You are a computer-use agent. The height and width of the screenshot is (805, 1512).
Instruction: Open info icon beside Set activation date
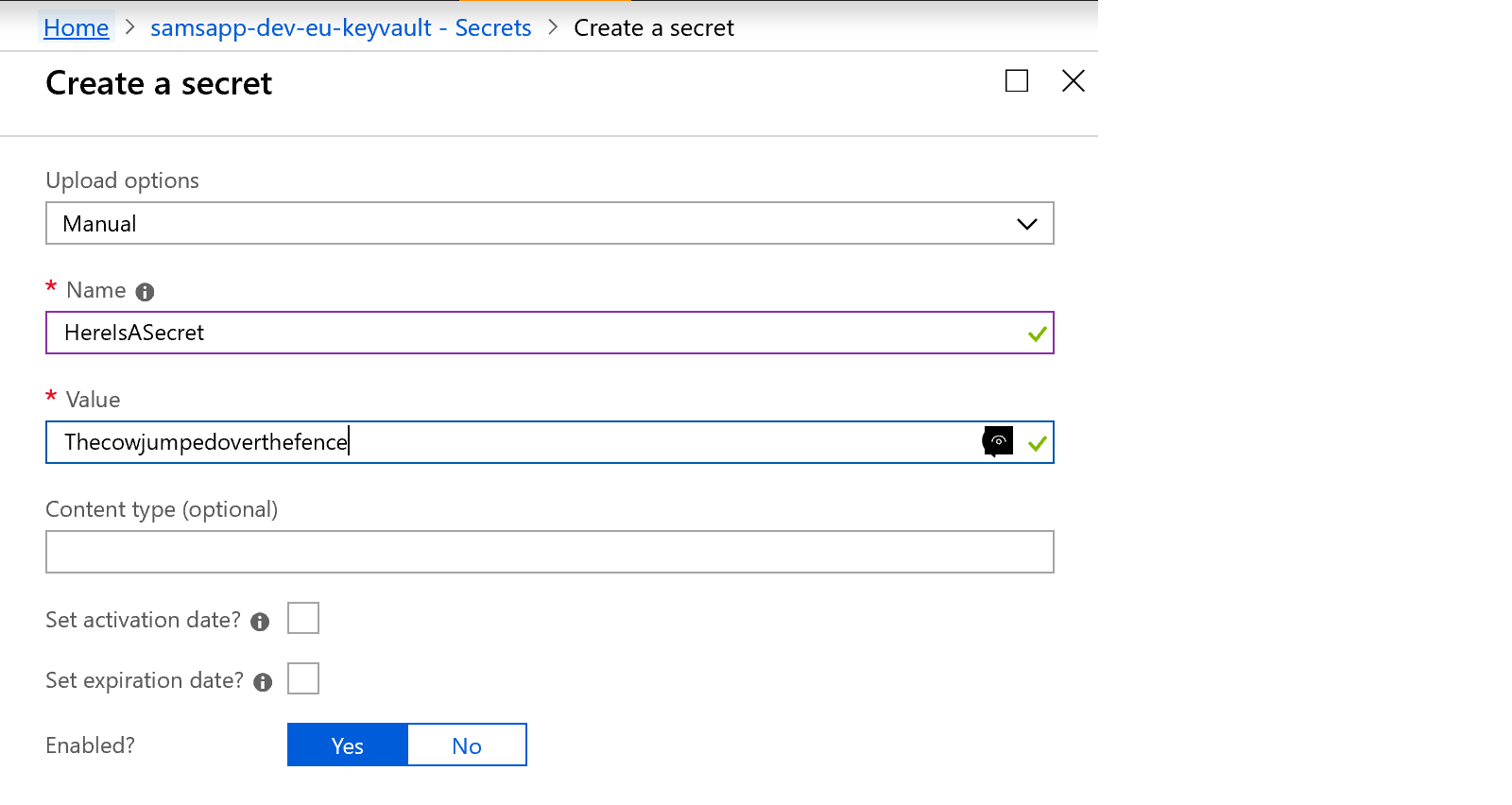[x=260, y=622]
